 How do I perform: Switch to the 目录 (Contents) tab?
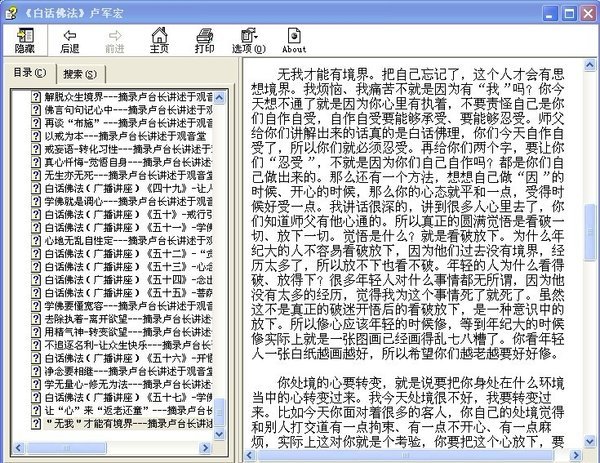(x=29, y=73)
